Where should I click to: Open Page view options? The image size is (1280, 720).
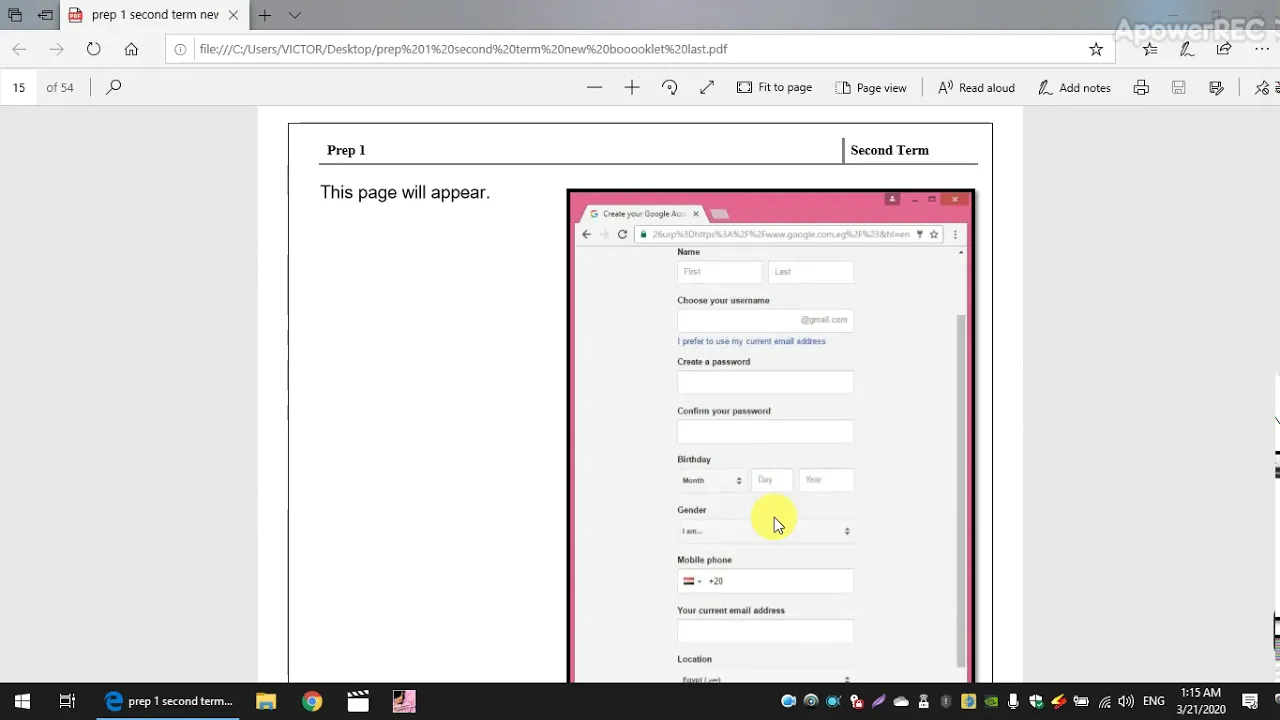pos(870,87)
